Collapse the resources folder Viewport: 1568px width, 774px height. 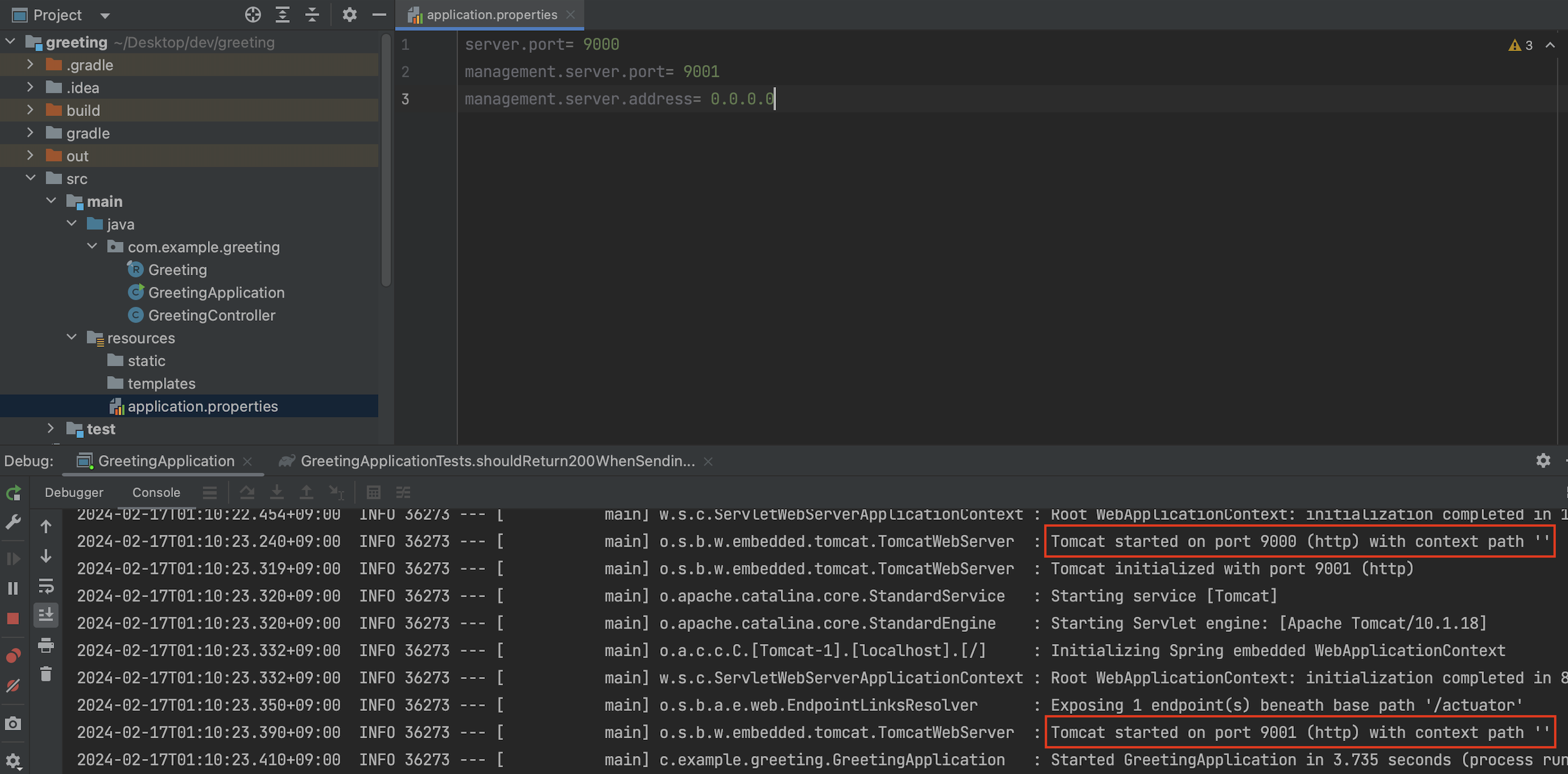[71, 338]
